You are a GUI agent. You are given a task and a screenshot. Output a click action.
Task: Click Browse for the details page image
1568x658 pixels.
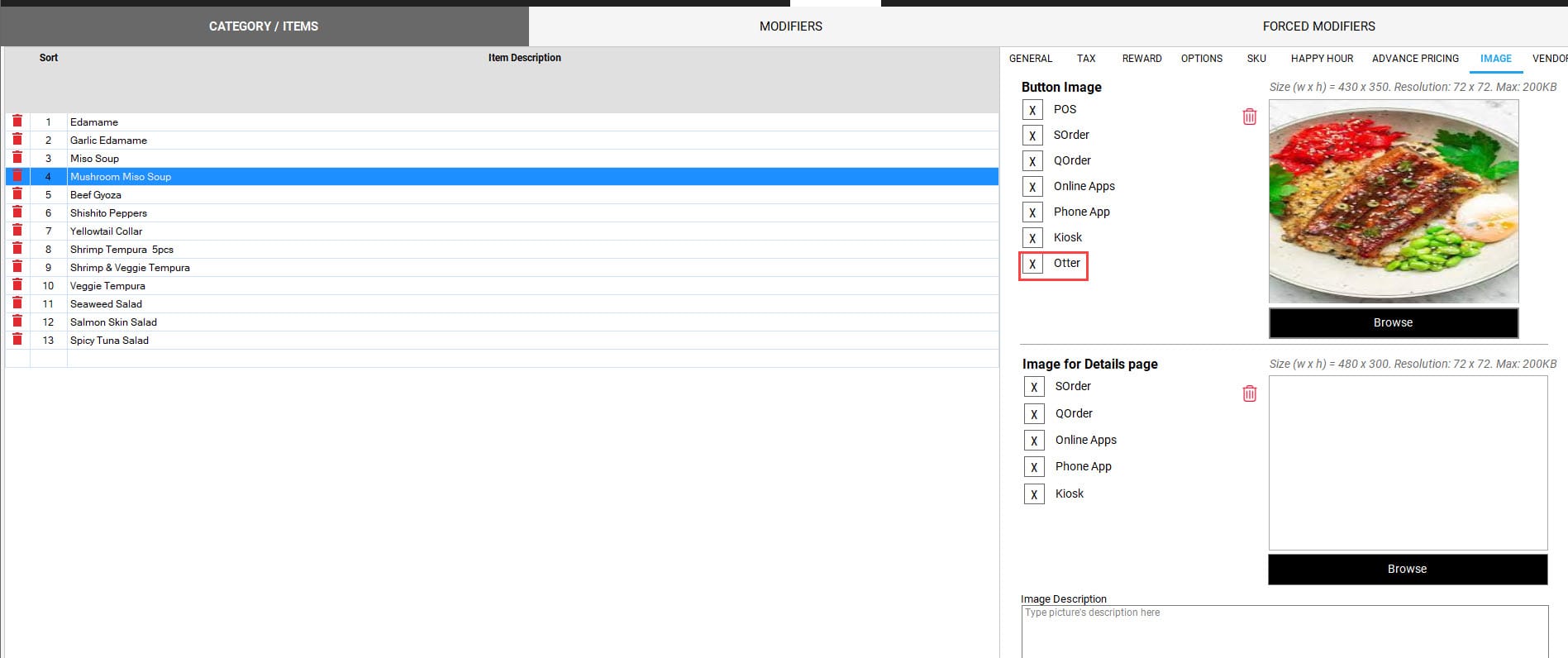1407,570
